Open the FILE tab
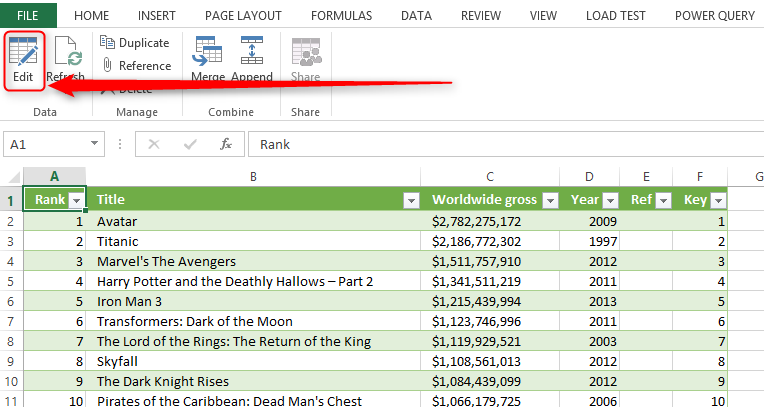The height and width of the screenshot is (407, 764). coord(28,15)
